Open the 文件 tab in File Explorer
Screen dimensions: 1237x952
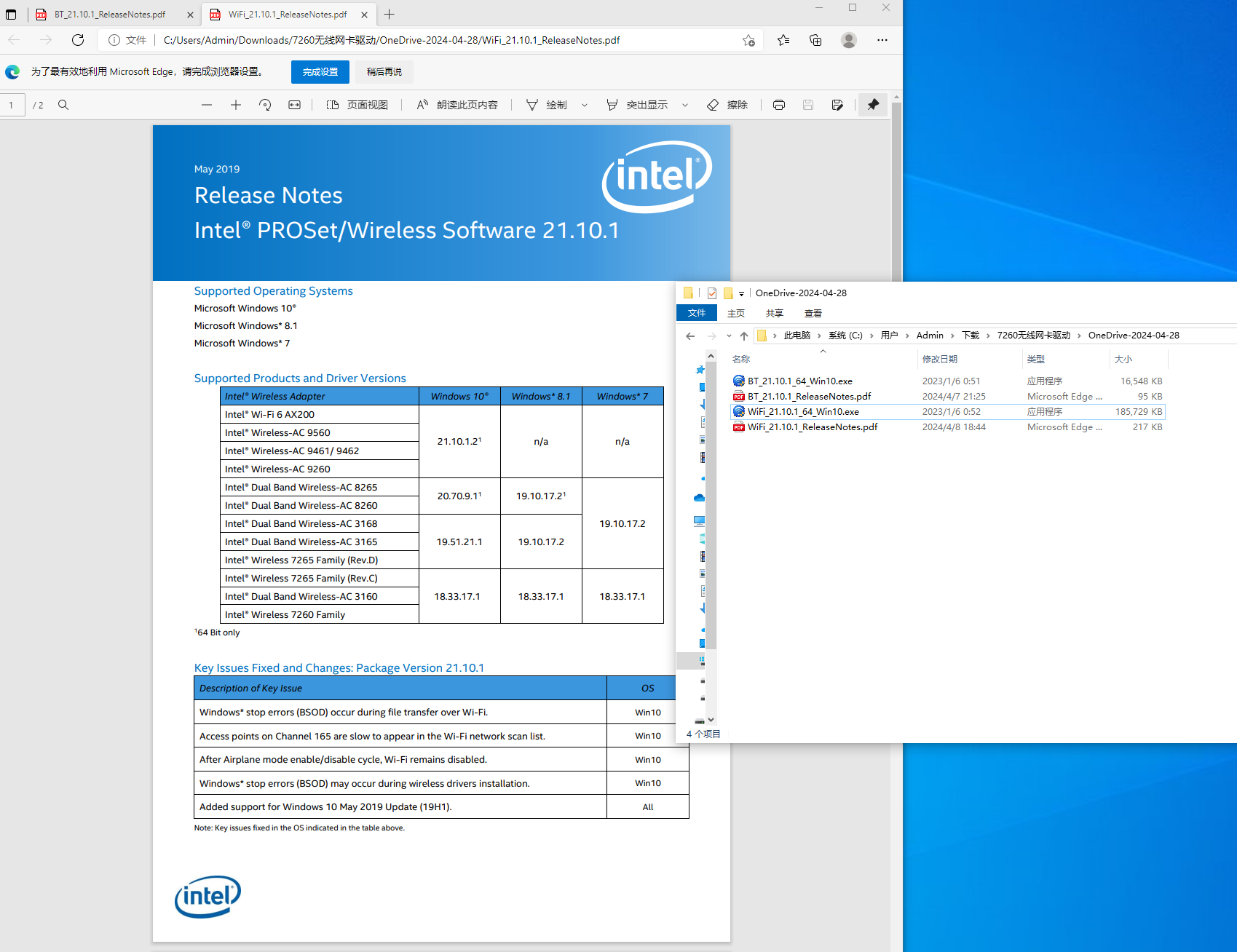click(x=697, y=313)
